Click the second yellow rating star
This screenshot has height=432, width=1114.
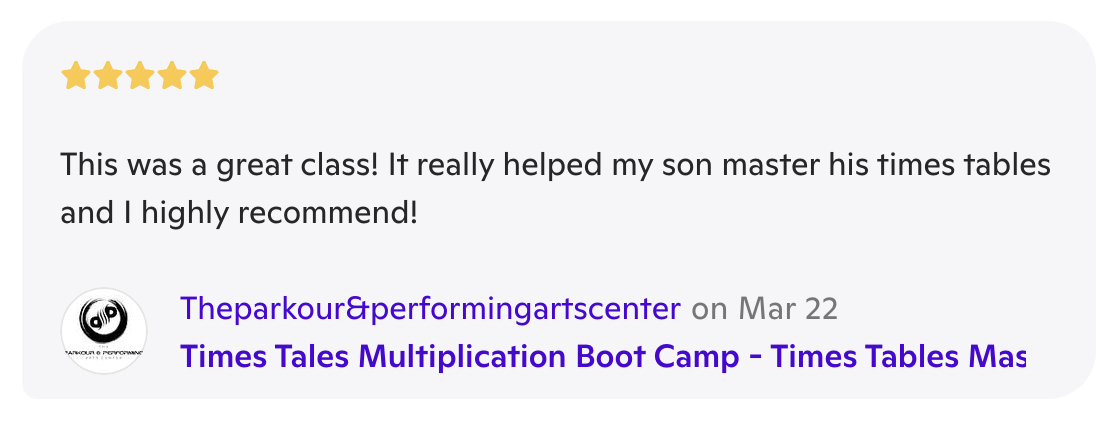[108, 76]
